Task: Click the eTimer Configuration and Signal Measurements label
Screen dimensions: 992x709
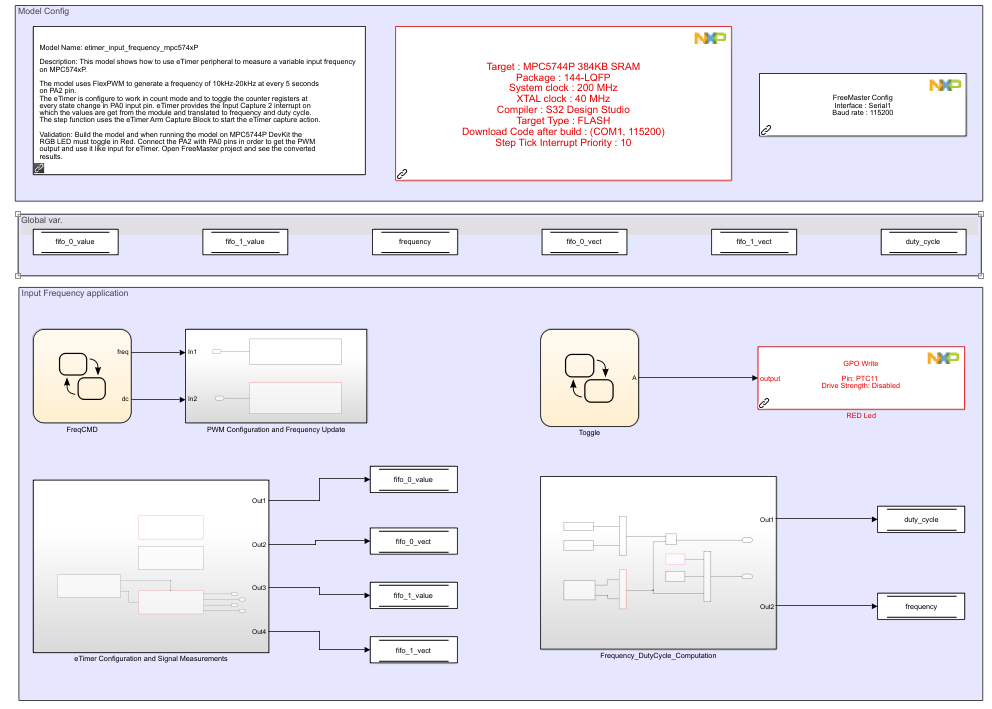Action: [151, 659]
